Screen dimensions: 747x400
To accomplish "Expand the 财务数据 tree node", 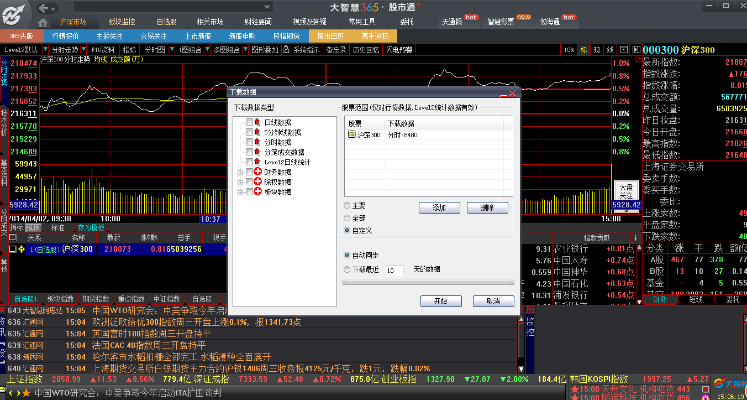I will click(x=237, y=171).
